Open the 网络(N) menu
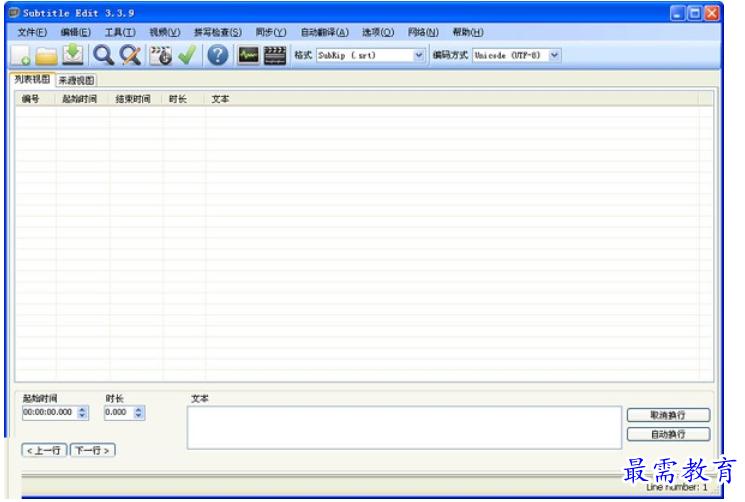Image resolution: width=745 pixels, height=502 pixels. click(423, 32)
